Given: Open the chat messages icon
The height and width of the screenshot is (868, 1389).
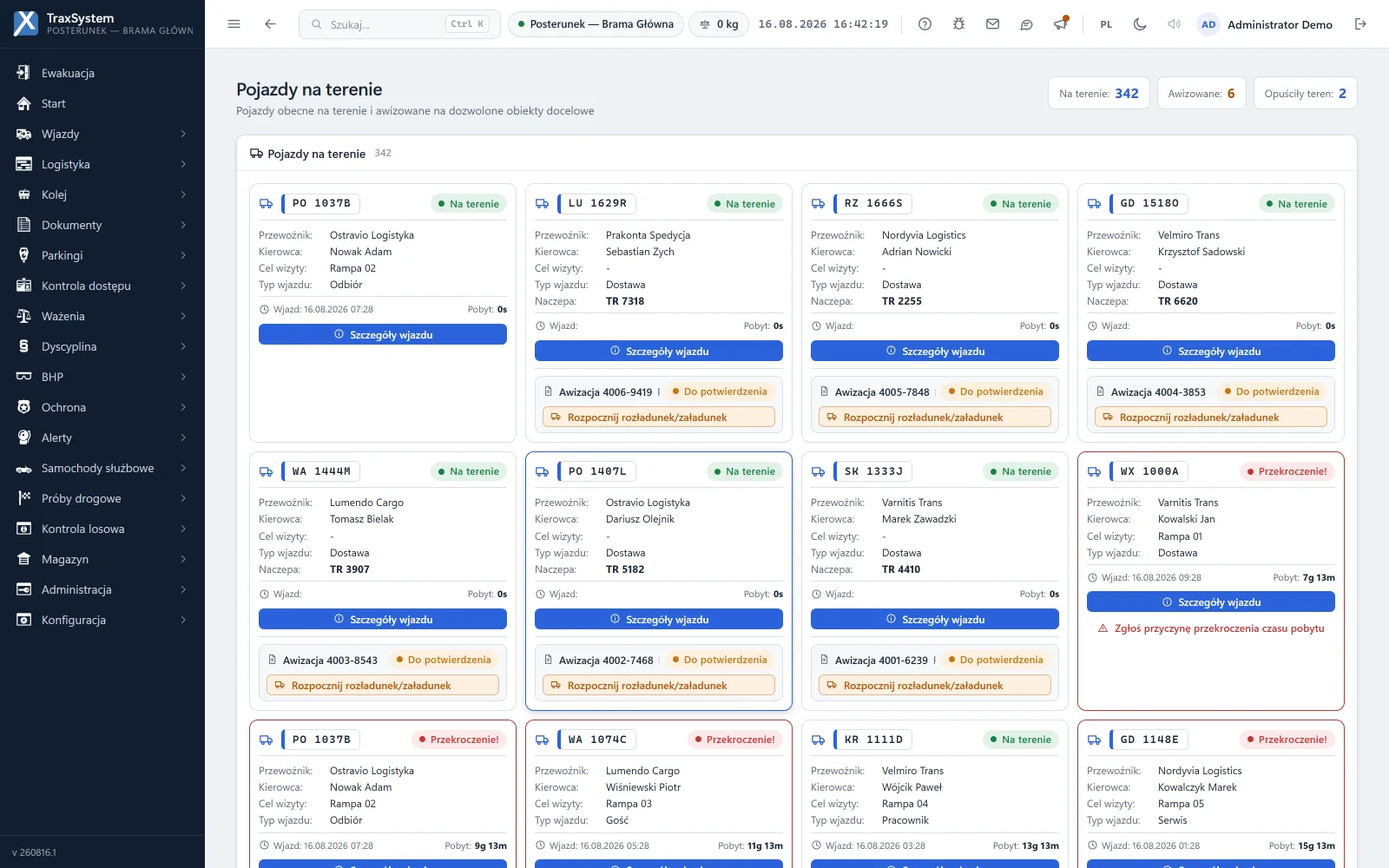Looking at the screenshot, I should 1026,24.
